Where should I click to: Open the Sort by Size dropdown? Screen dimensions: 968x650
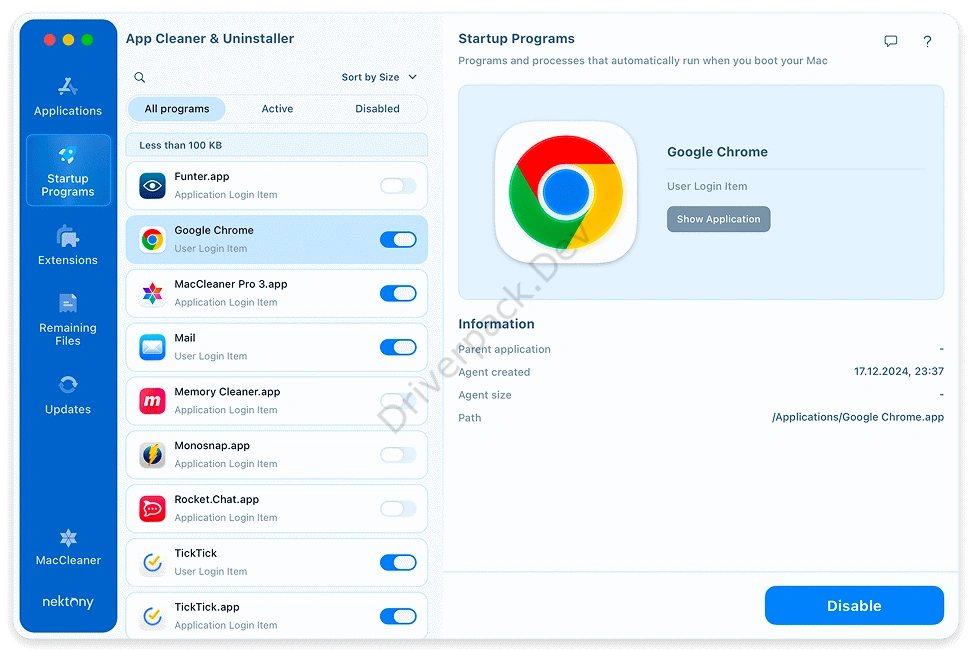379,77
